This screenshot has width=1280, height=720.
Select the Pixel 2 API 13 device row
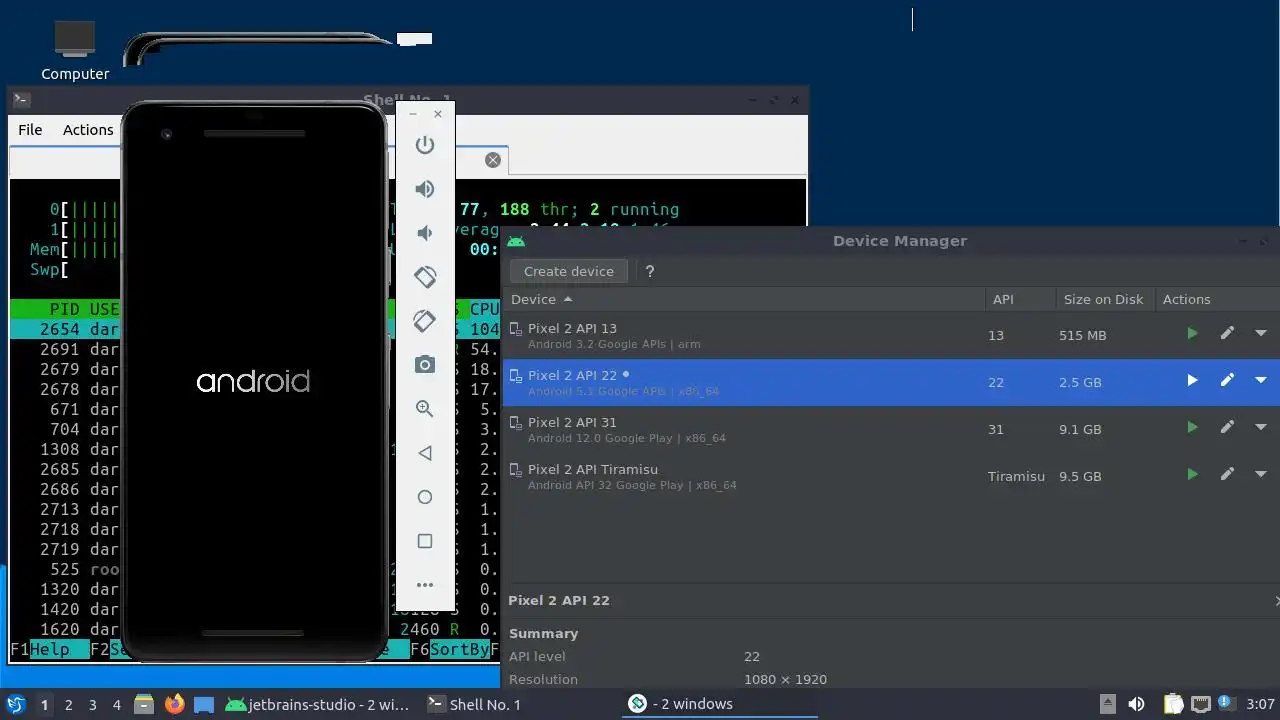[891, 335]
